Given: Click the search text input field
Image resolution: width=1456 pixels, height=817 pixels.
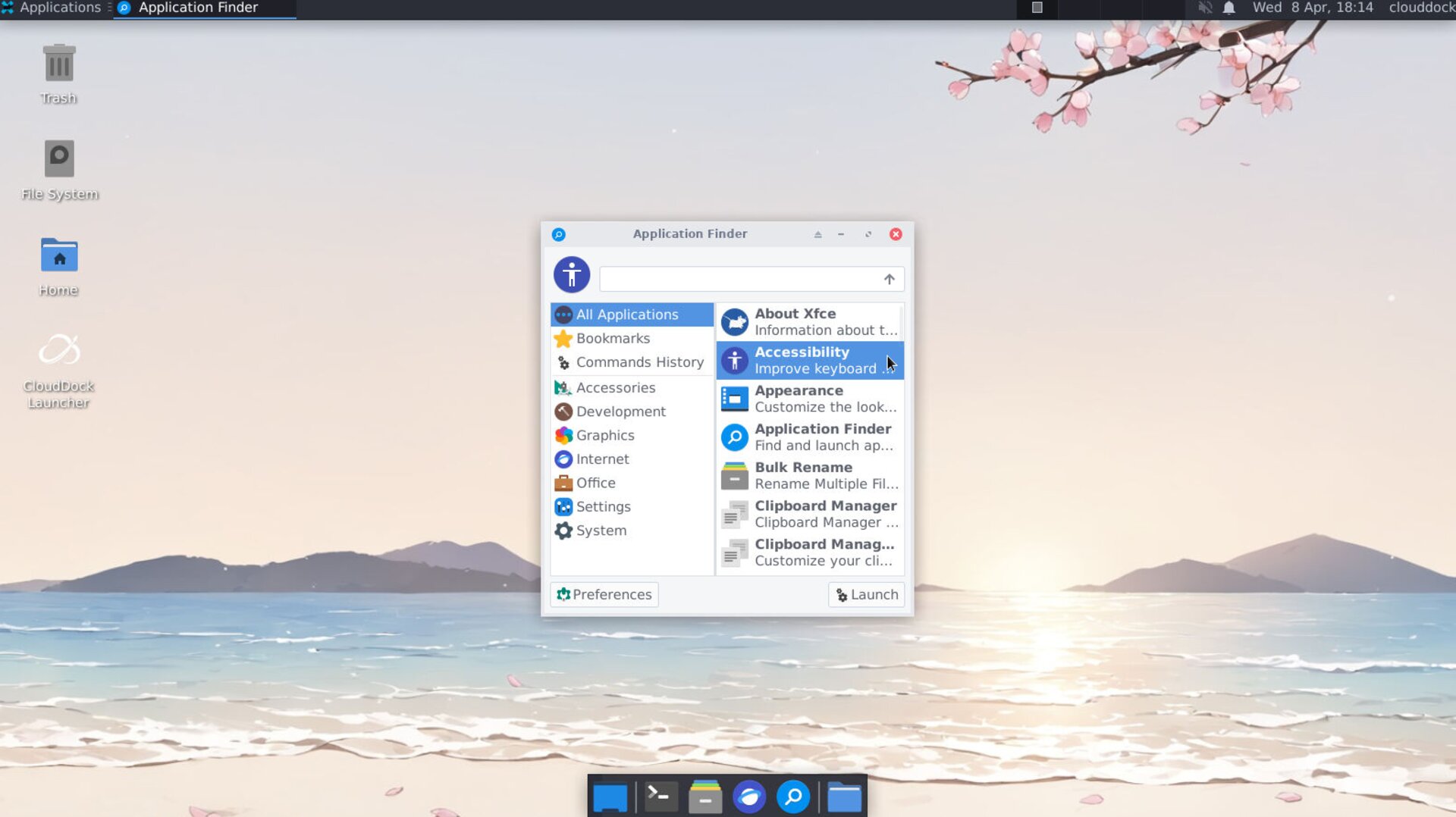Looking at the screenshot, I should click(739, 280).
